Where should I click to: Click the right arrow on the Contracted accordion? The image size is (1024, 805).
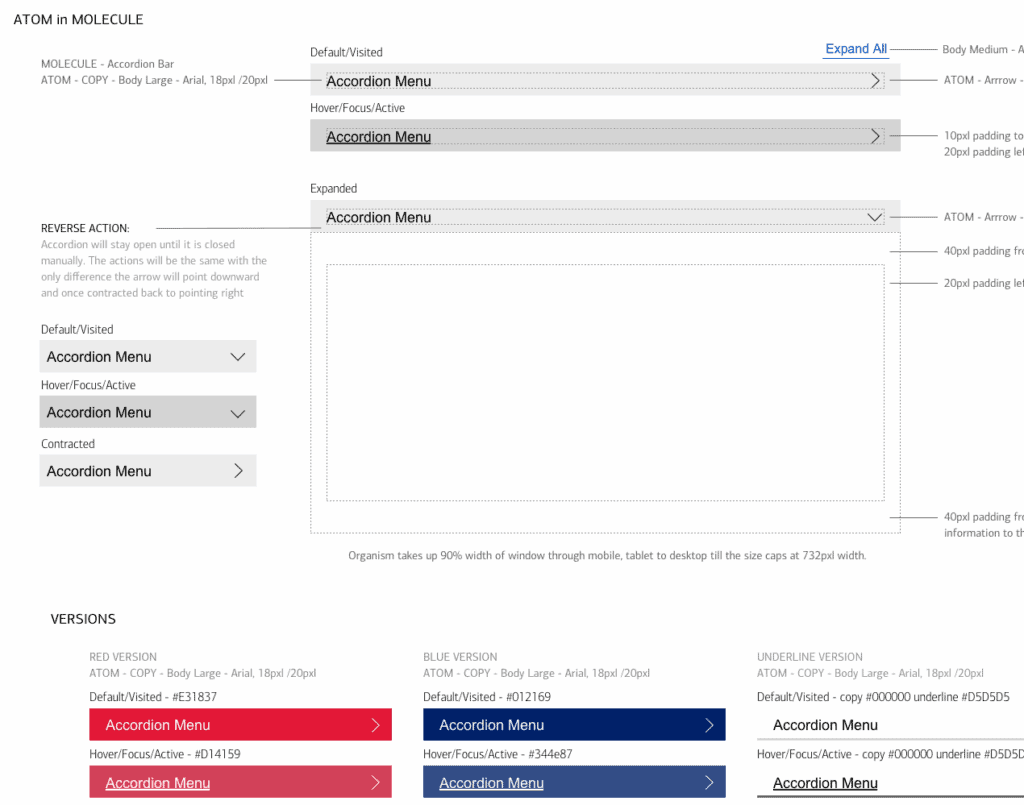pyautogui.click(x=239, y=470)
